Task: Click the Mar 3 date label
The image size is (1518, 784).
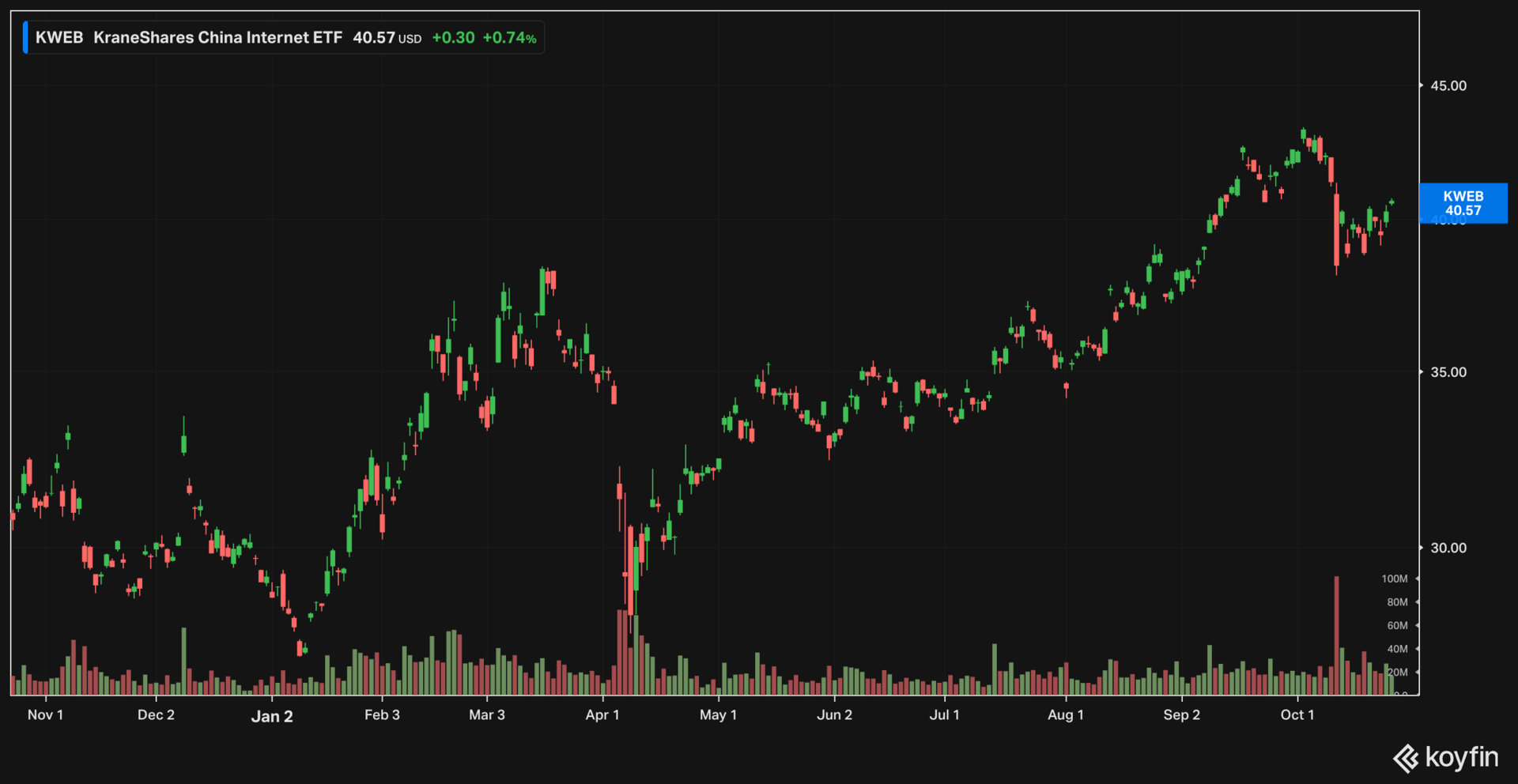Action: pos(487,714)
